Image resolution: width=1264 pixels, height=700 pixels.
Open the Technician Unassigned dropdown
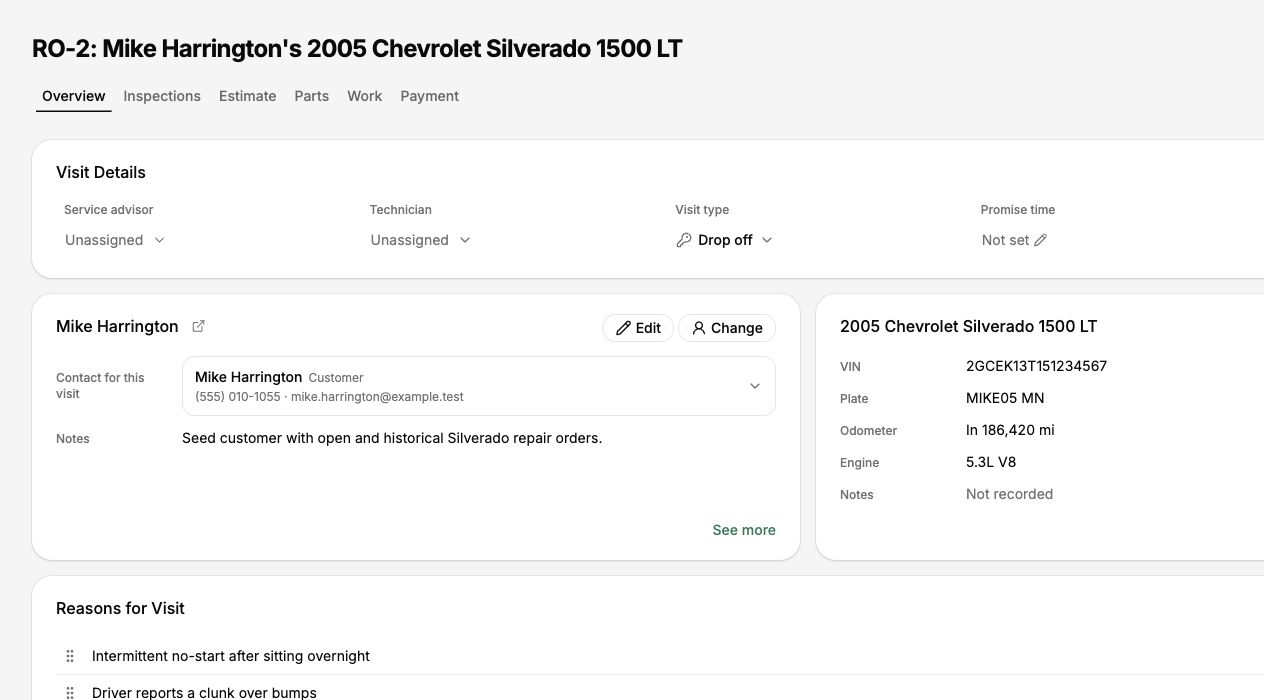tap(420, 240)
